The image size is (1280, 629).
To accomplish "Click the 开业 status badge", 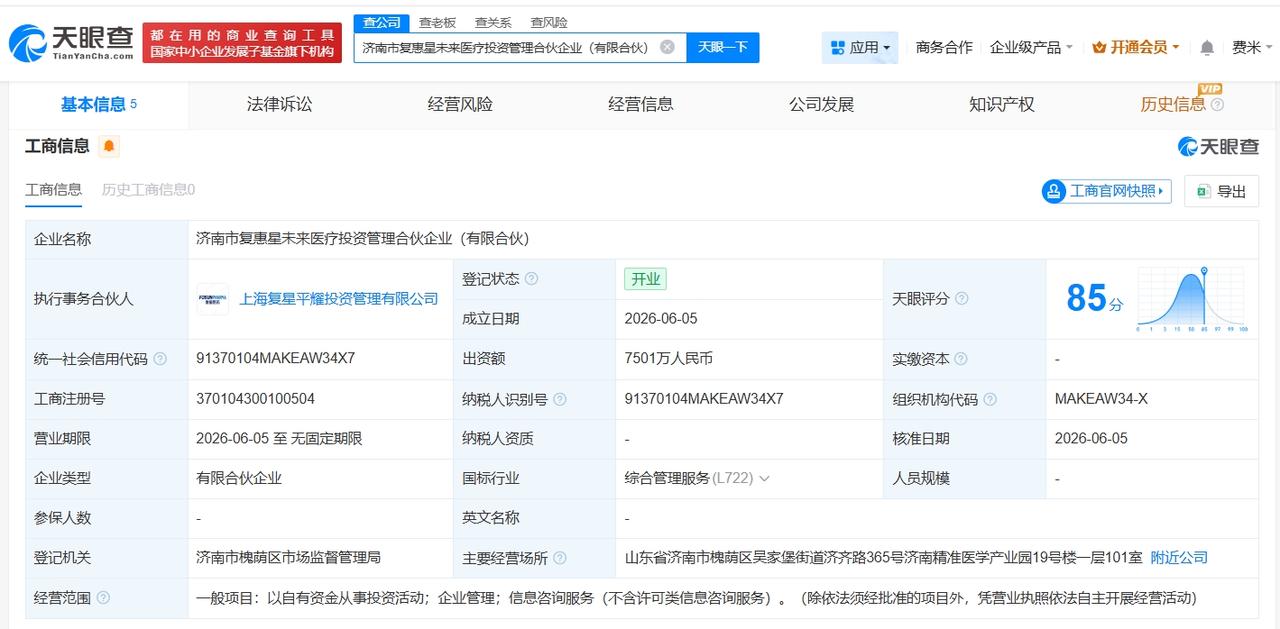I will (x=645, y=279).
